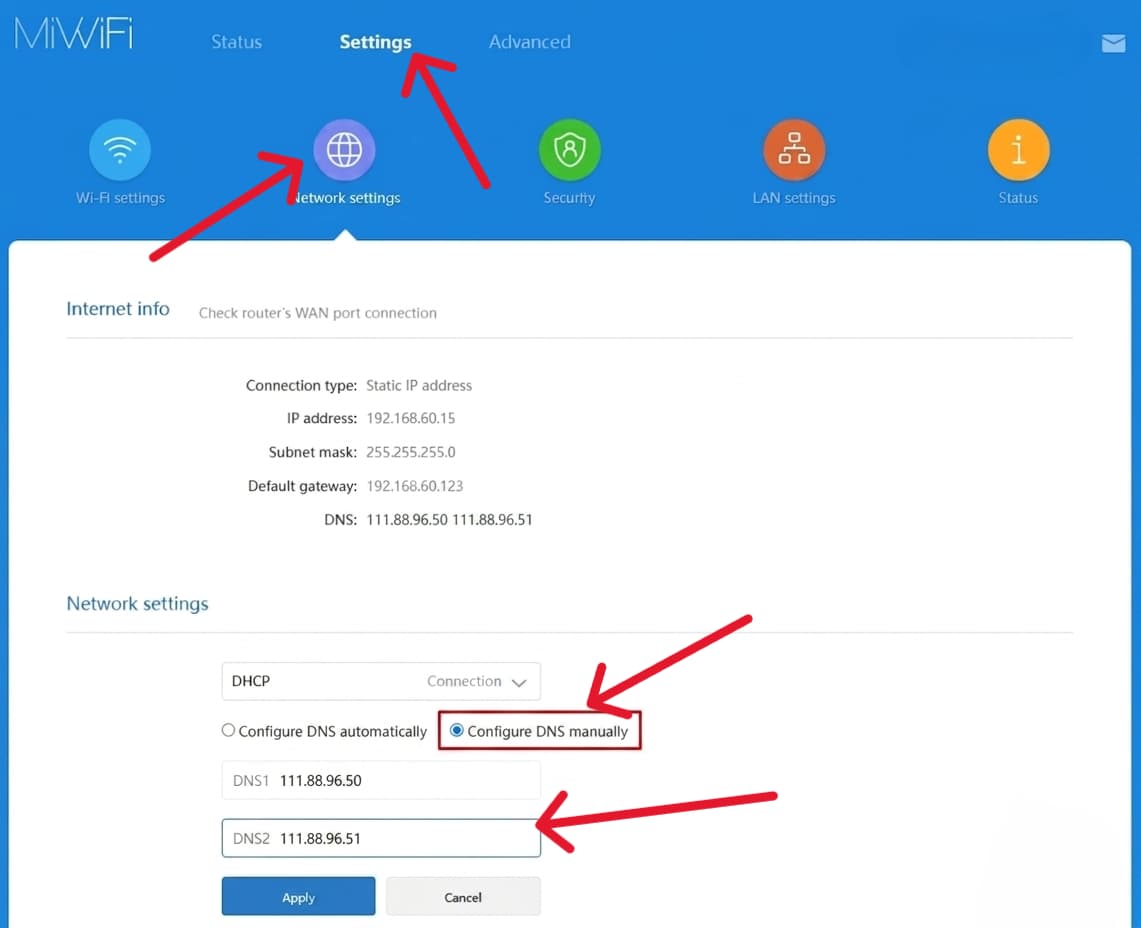This screenshot has width=1141, height=928.
Task: Click the Security label
Action: click(x=569, y=198)
